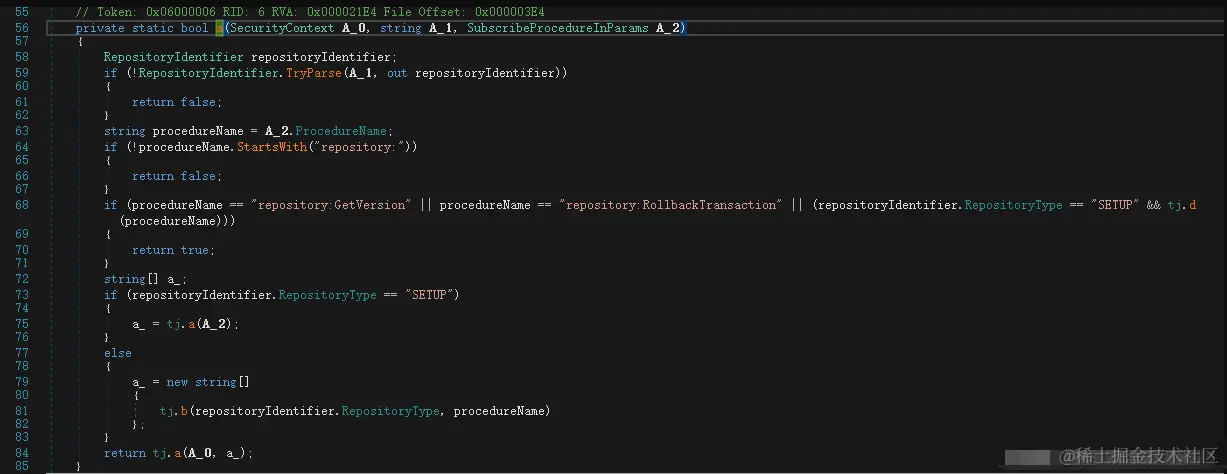Click the ProcedureName property on line 63
Screen dimensions: 1227x474
341,131
